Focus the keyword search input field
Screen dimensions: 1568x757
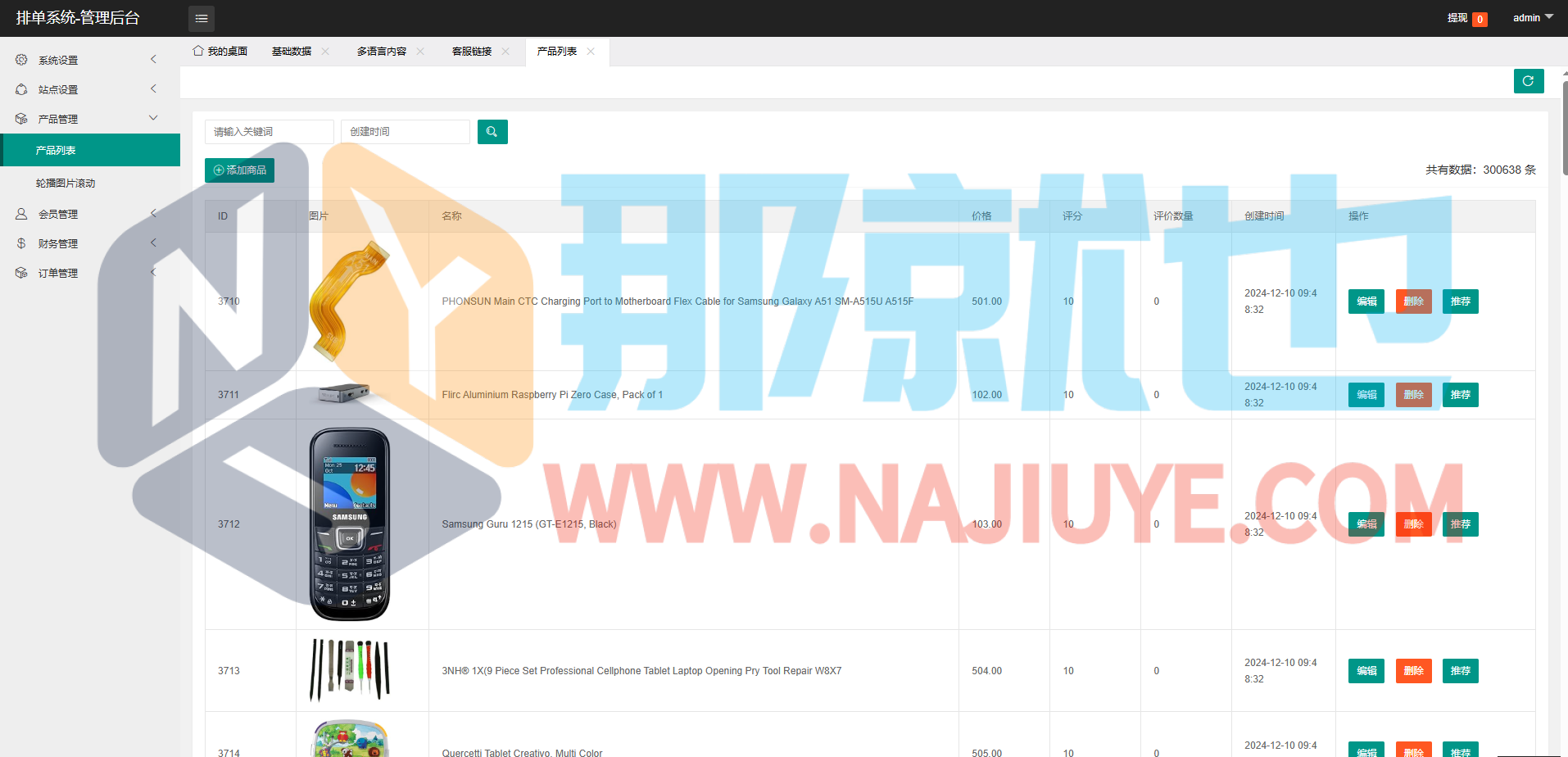tap(269, 132)
